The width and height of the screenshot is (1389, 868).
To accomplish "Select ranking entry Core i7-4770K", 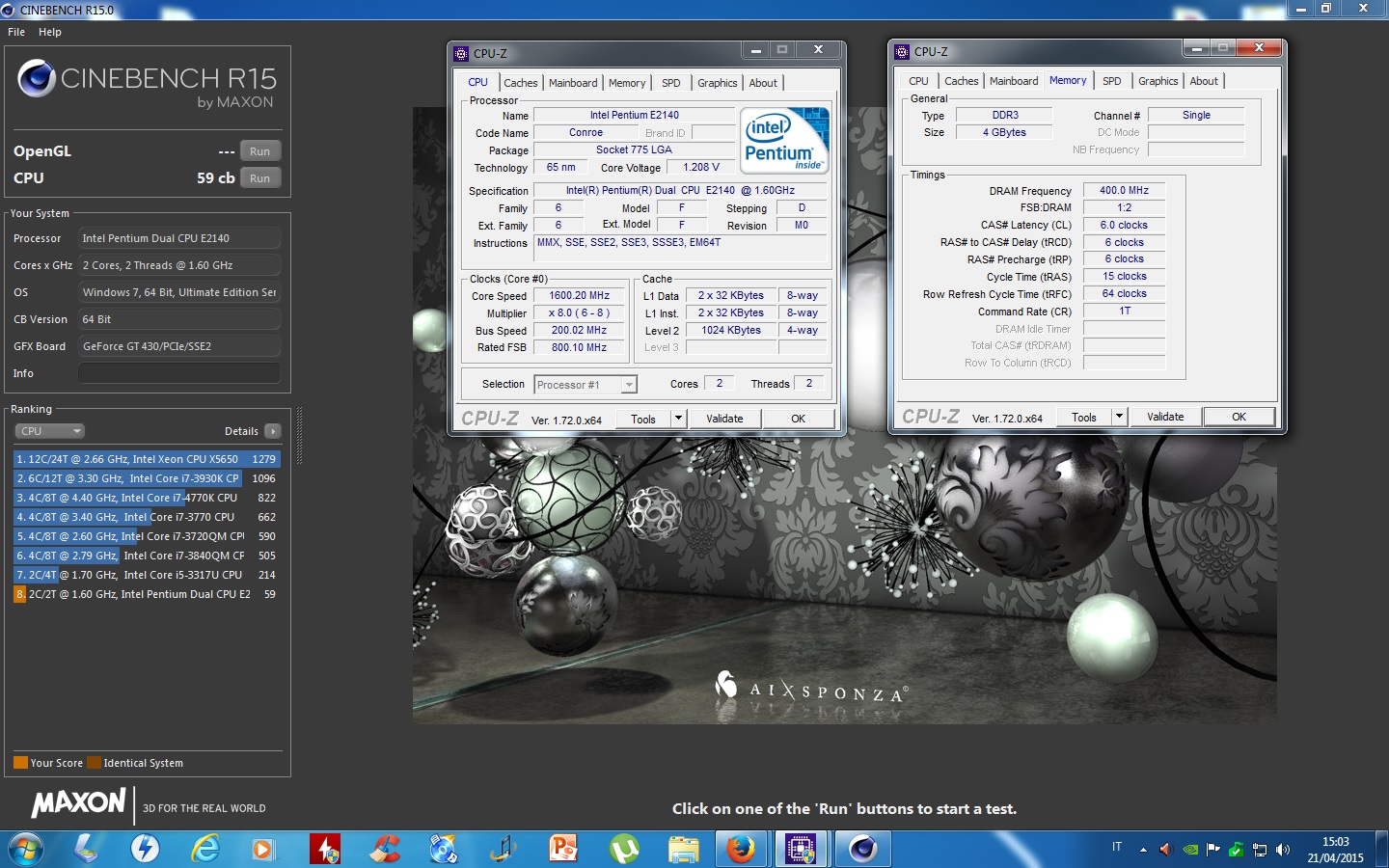I will (147, 498).
